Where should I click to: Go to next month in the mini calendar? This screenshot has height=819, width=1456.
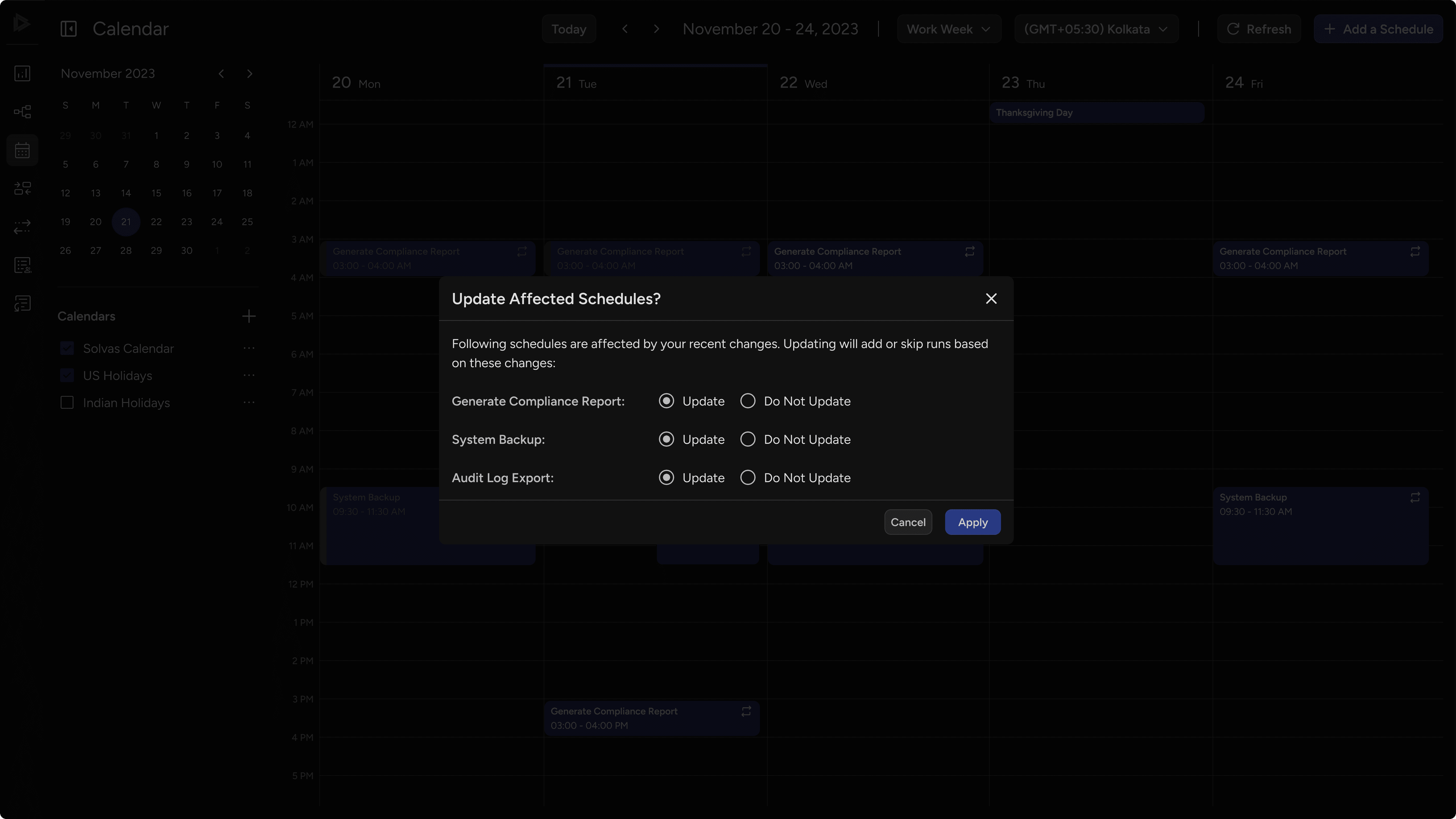click(x=250, y=73)
